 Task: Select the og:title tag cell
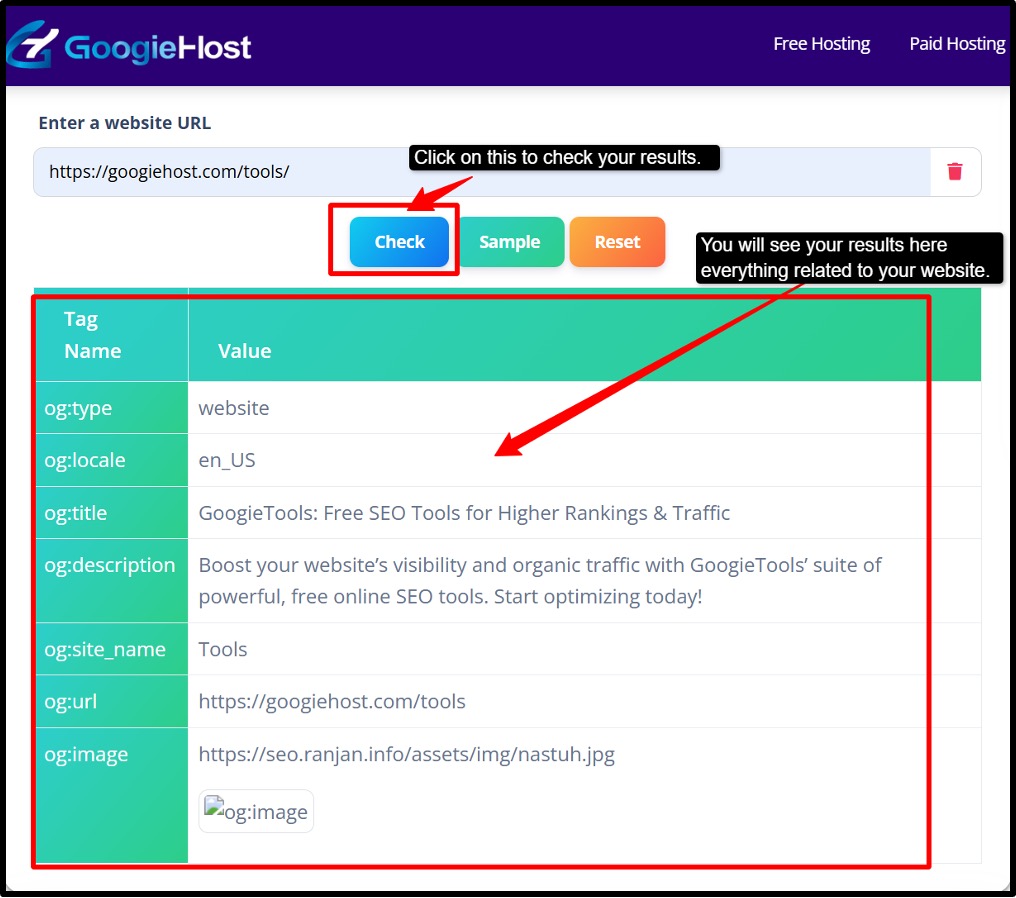click(x=111, y=513)
